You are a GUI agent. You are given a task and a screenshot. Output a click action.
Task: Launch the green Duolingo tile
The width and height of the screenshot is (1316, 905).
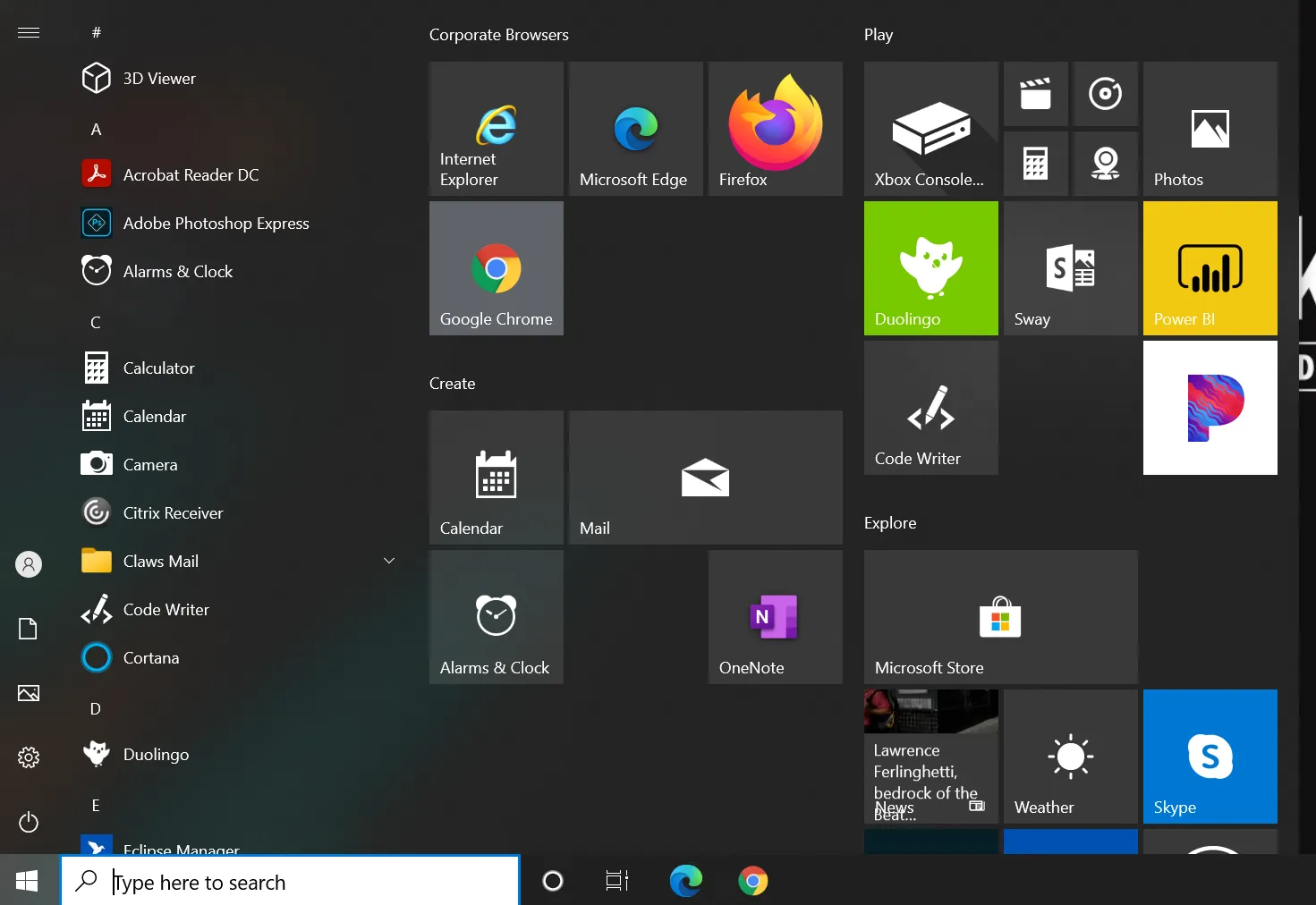[x=931, y=268]
